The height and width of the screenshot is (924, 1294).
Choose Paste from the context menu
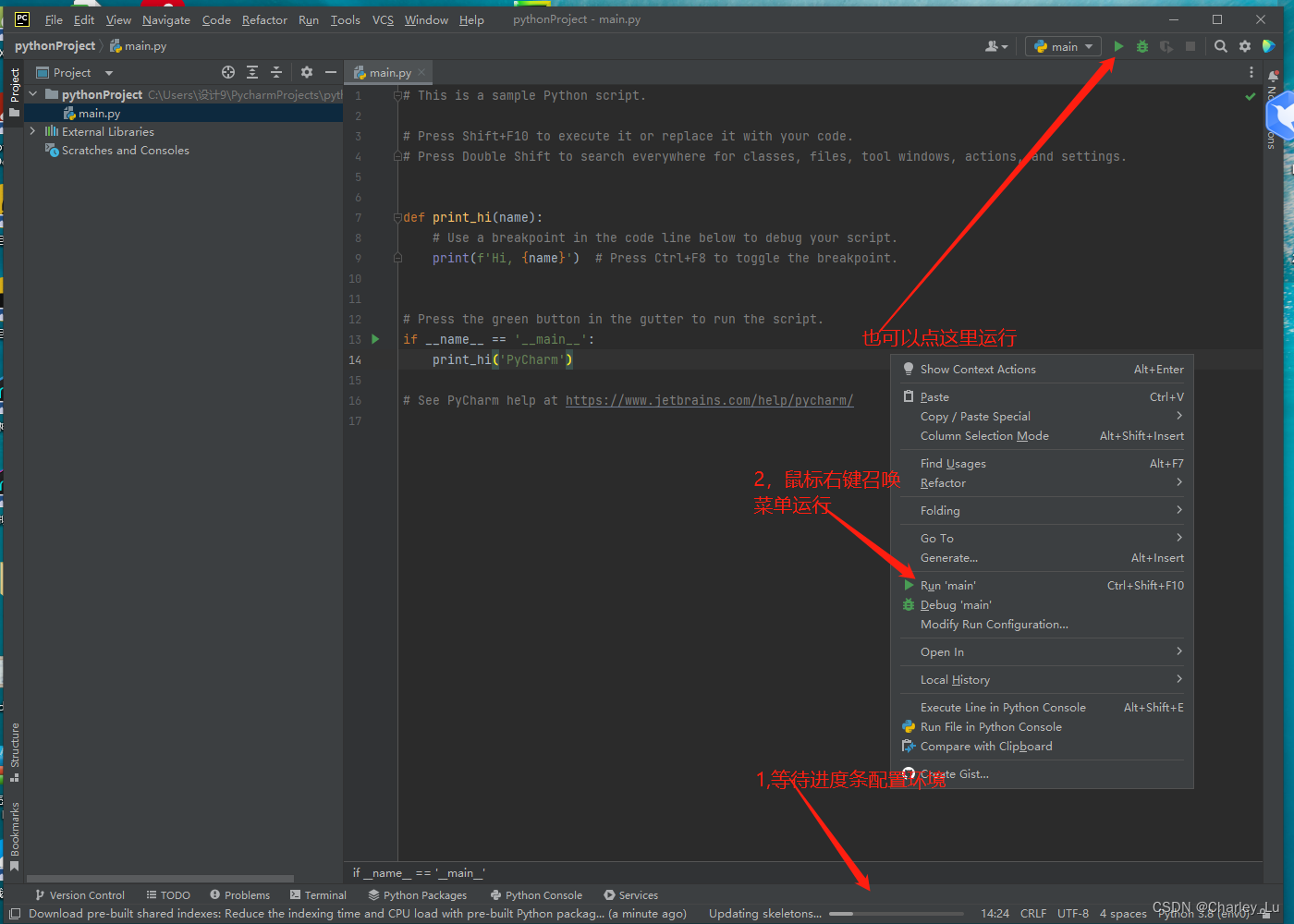(1043, 396)
